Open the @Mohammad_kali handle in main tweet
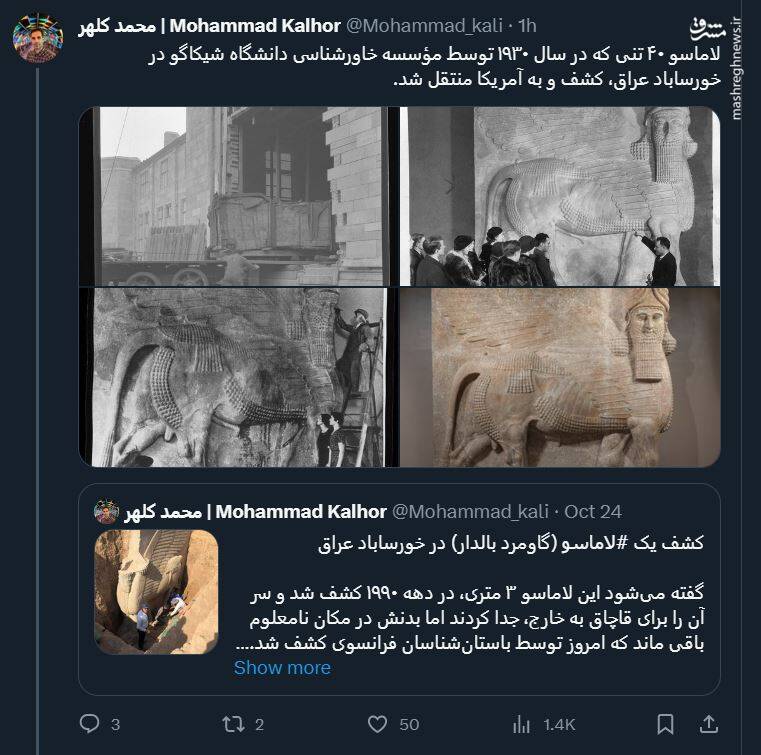 pos(424,25)
